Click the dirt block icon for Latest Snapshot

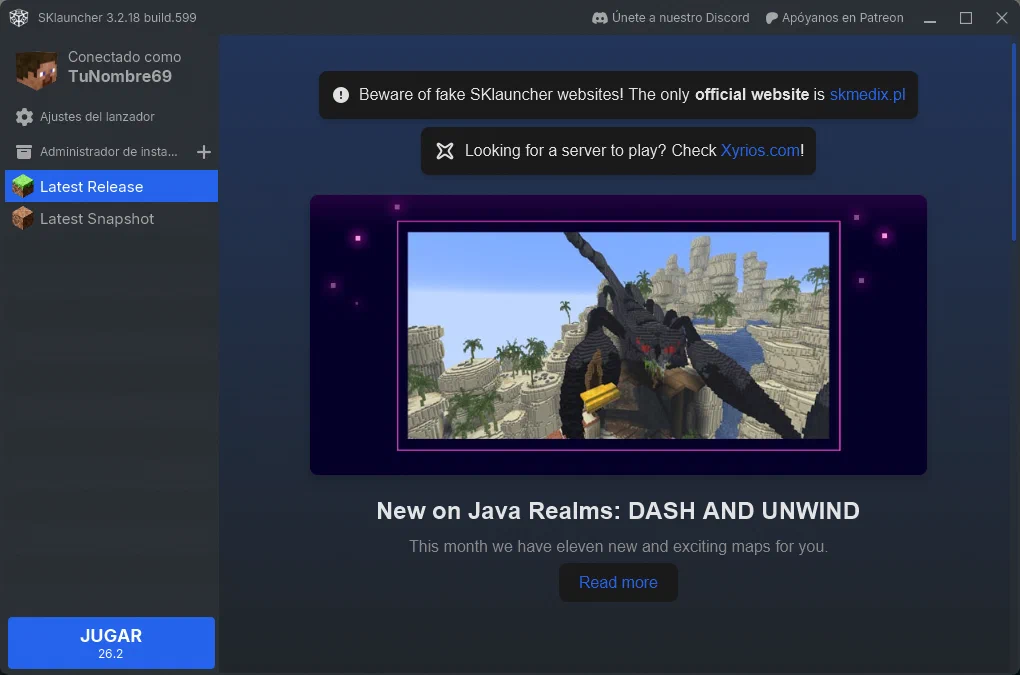(x=23, y=218)
